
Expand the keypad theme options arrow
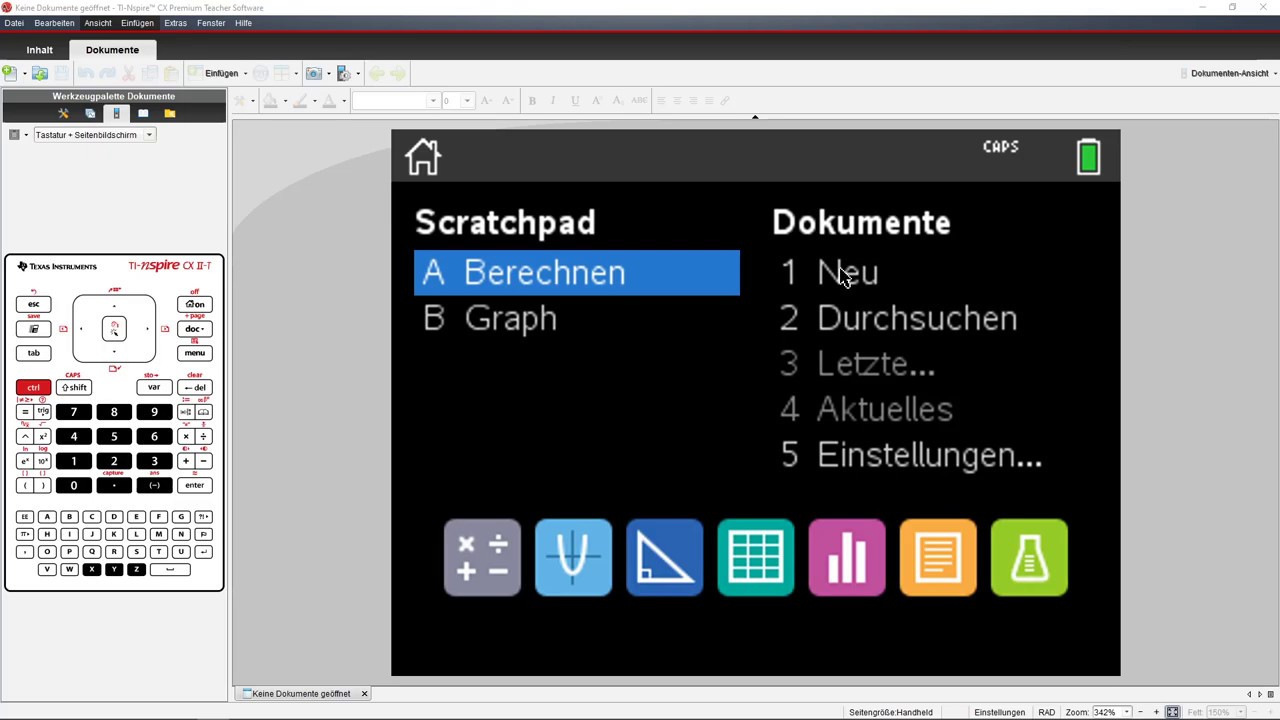25,135
